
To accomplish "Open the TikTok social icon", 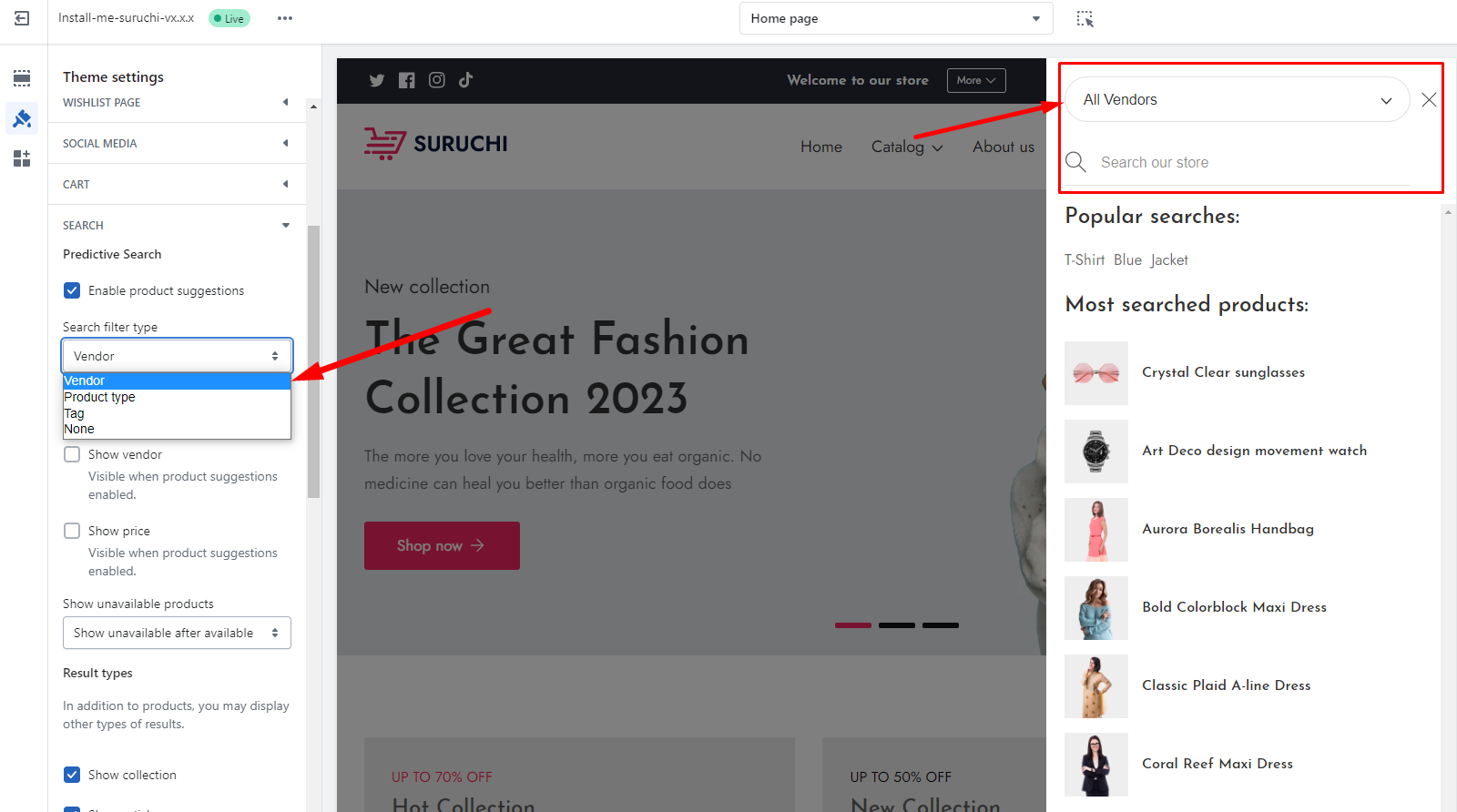I will pos(466,80).
